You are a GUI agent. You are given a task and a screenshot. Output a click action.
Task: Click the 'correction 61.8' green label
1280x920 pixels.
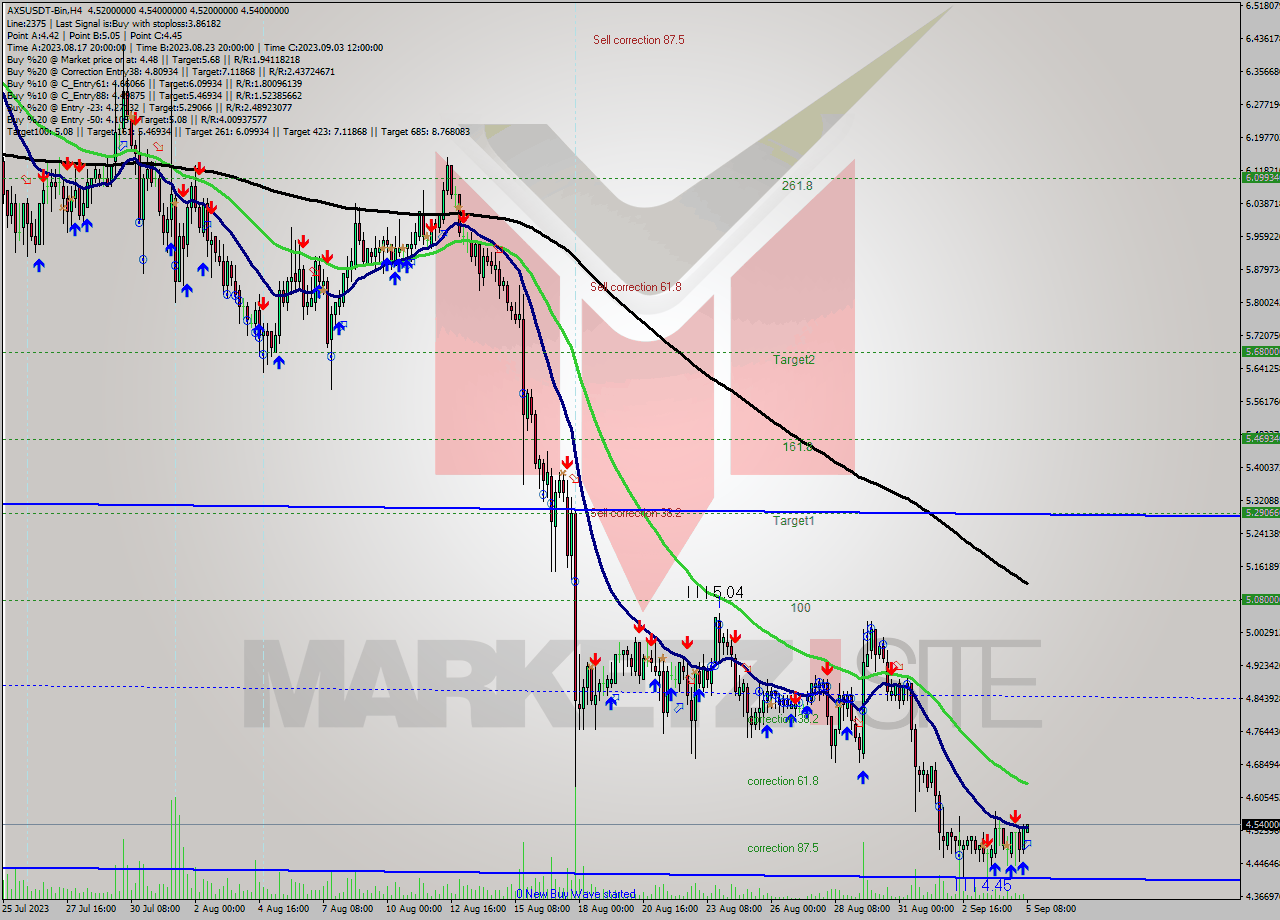(x=783, y=781)
